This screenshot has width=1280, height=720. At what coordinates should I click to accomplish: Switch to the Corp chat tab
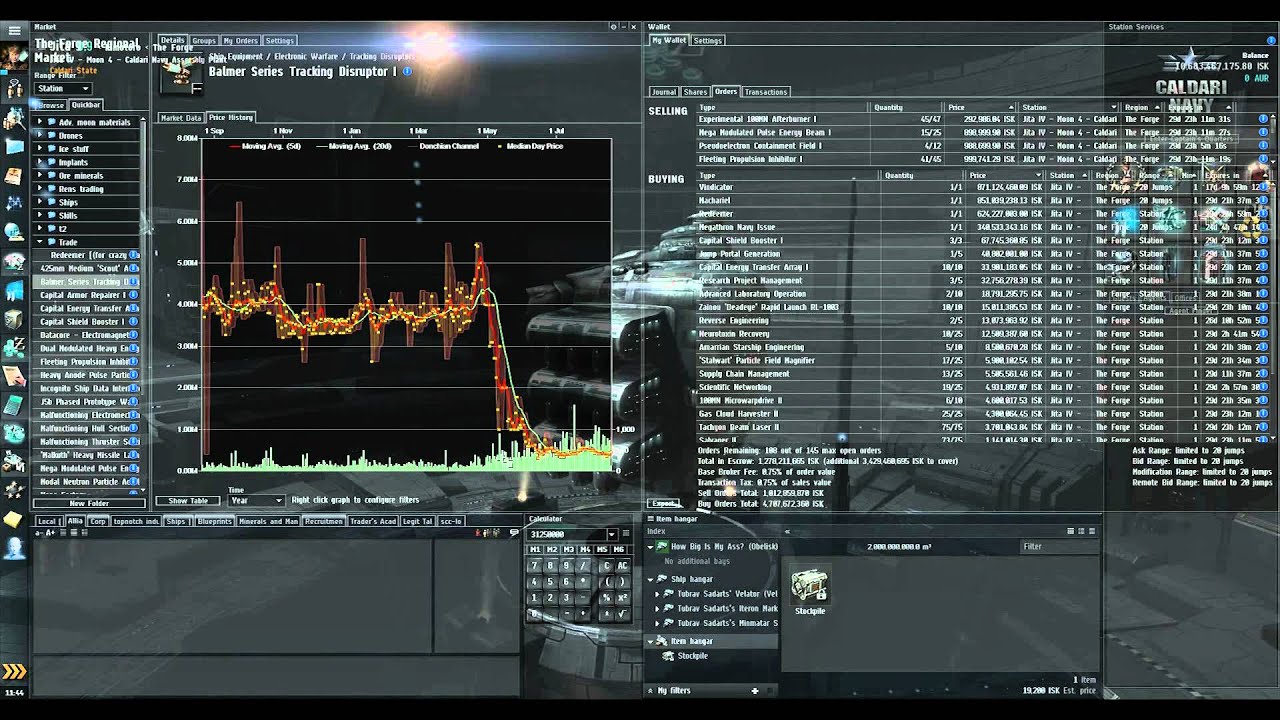point(98,521)
